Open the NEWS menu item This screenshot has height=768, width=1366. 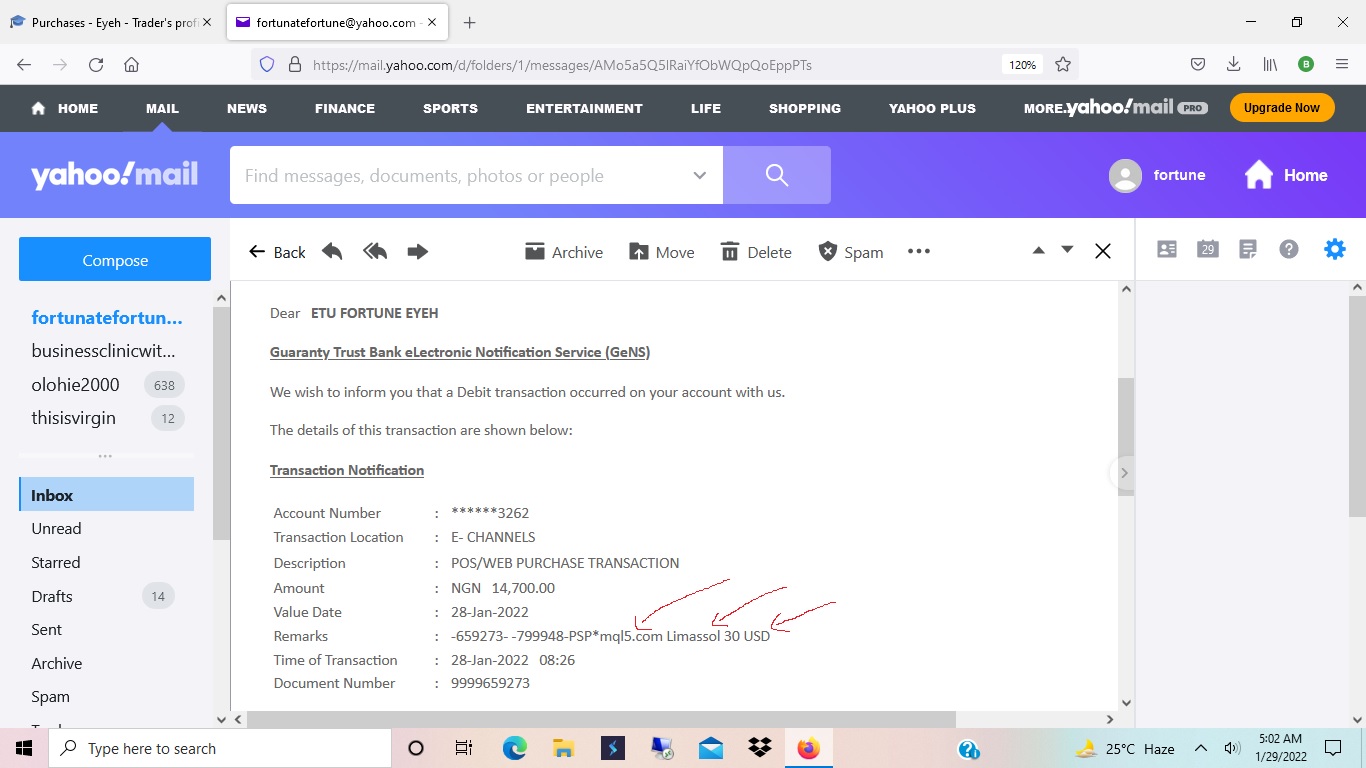pos(247,108)
